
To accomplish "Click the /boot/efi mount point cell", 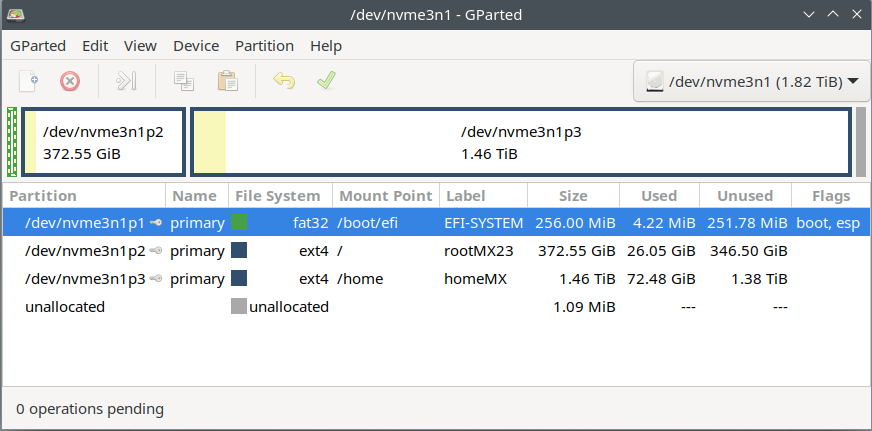I will coord(368,223).
